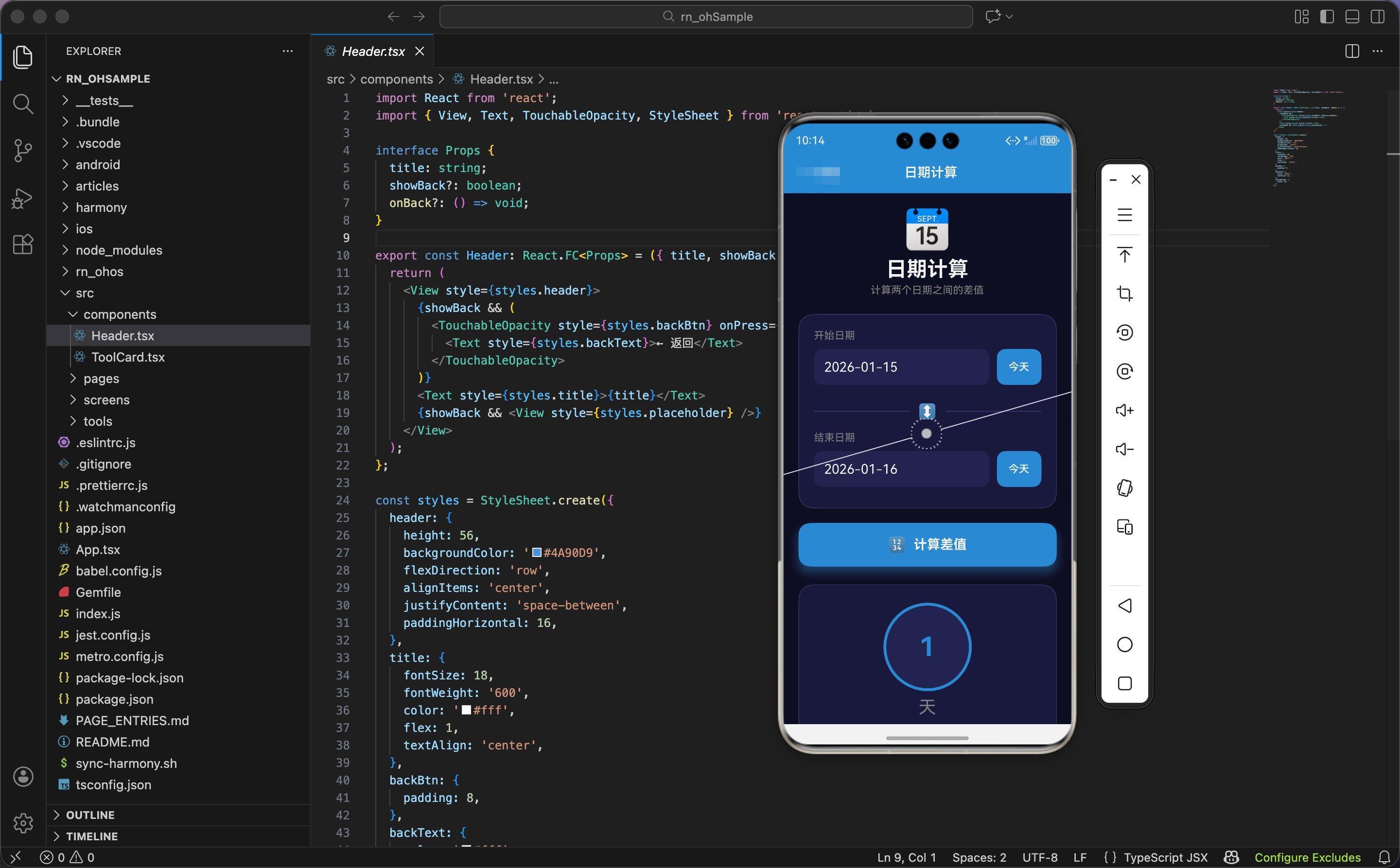Open ToolCard.tsx in the explorer

pos(127,357)
